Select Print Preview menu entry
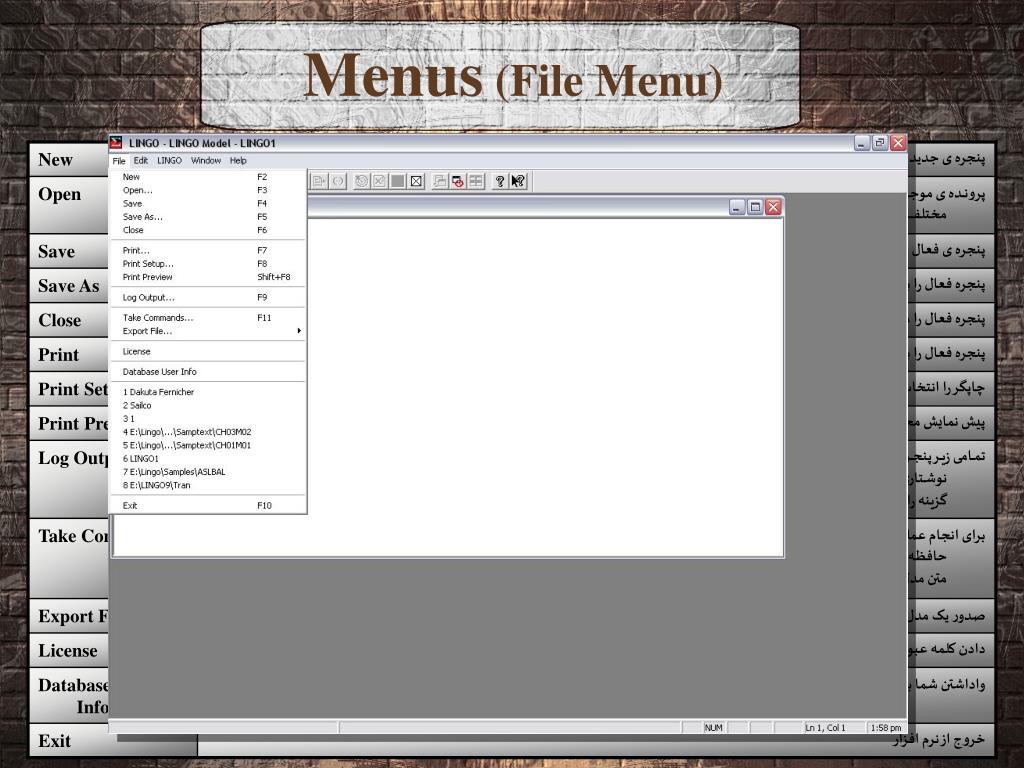Viewport: 1024px width, 768px height. [x=208, y=277]
